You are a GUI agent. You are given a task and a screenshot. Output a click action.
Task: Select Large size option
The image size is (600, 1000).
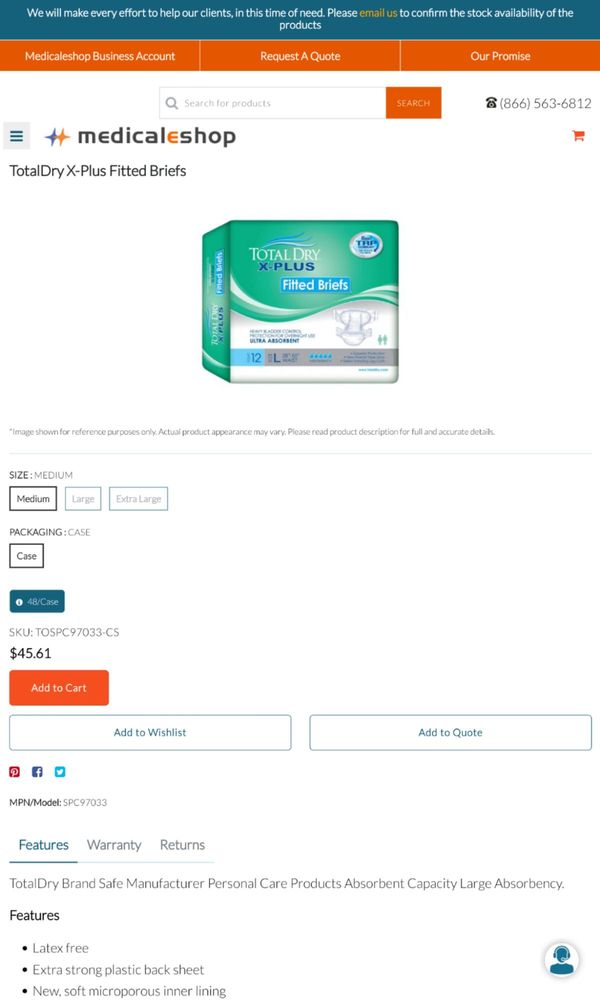click(83, 499)
